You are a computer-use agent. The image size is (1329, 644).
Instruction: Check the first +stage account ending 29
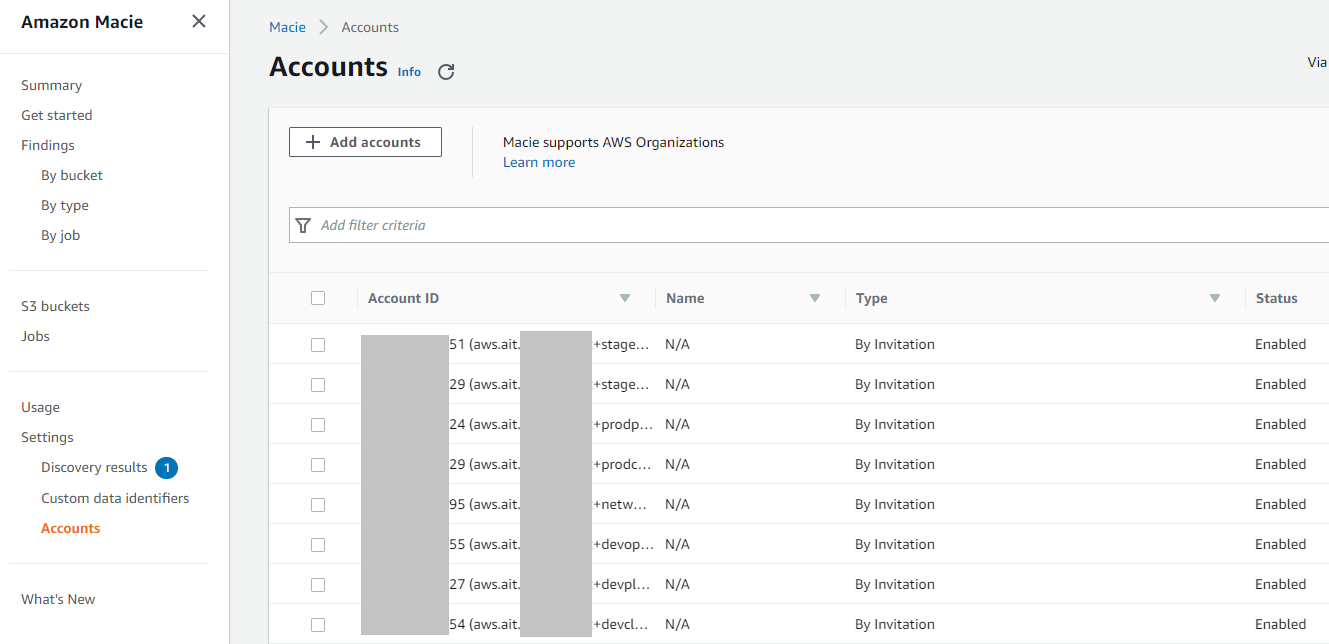coord(318,384)
